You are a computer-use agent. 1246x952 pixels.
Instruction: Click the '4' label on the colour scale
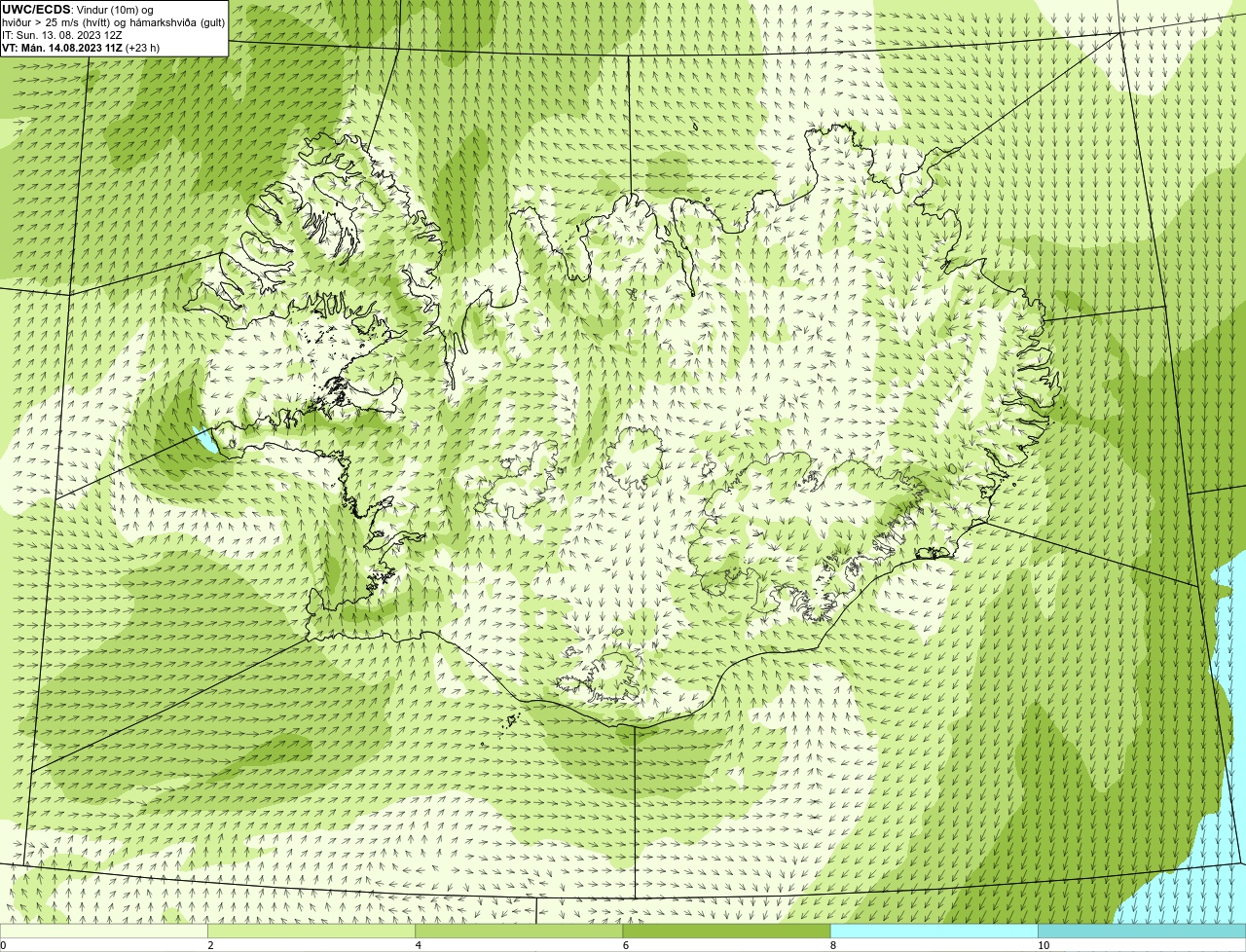coord(418,945)
